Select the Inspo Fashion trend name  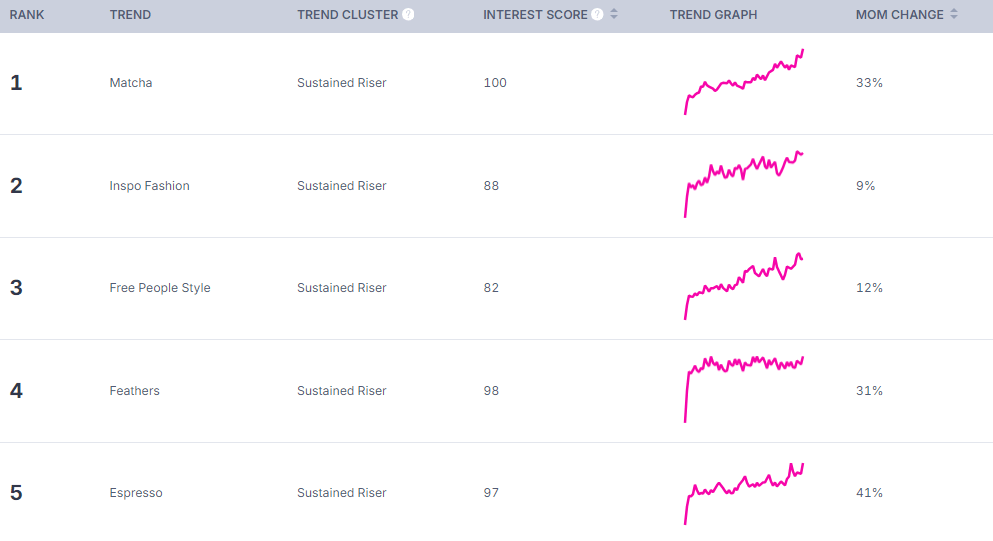[x=149, y=186]
